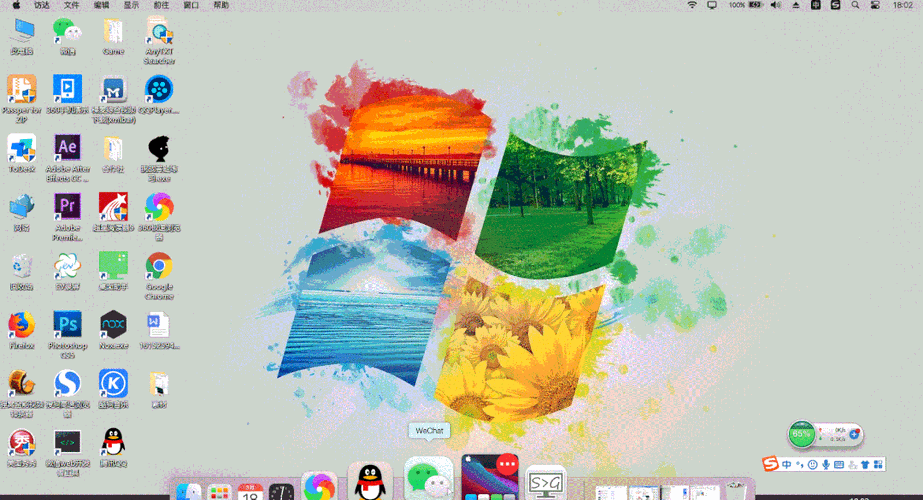Click the Sogou input S logo

pyautogui.click(x=770, y=464)
